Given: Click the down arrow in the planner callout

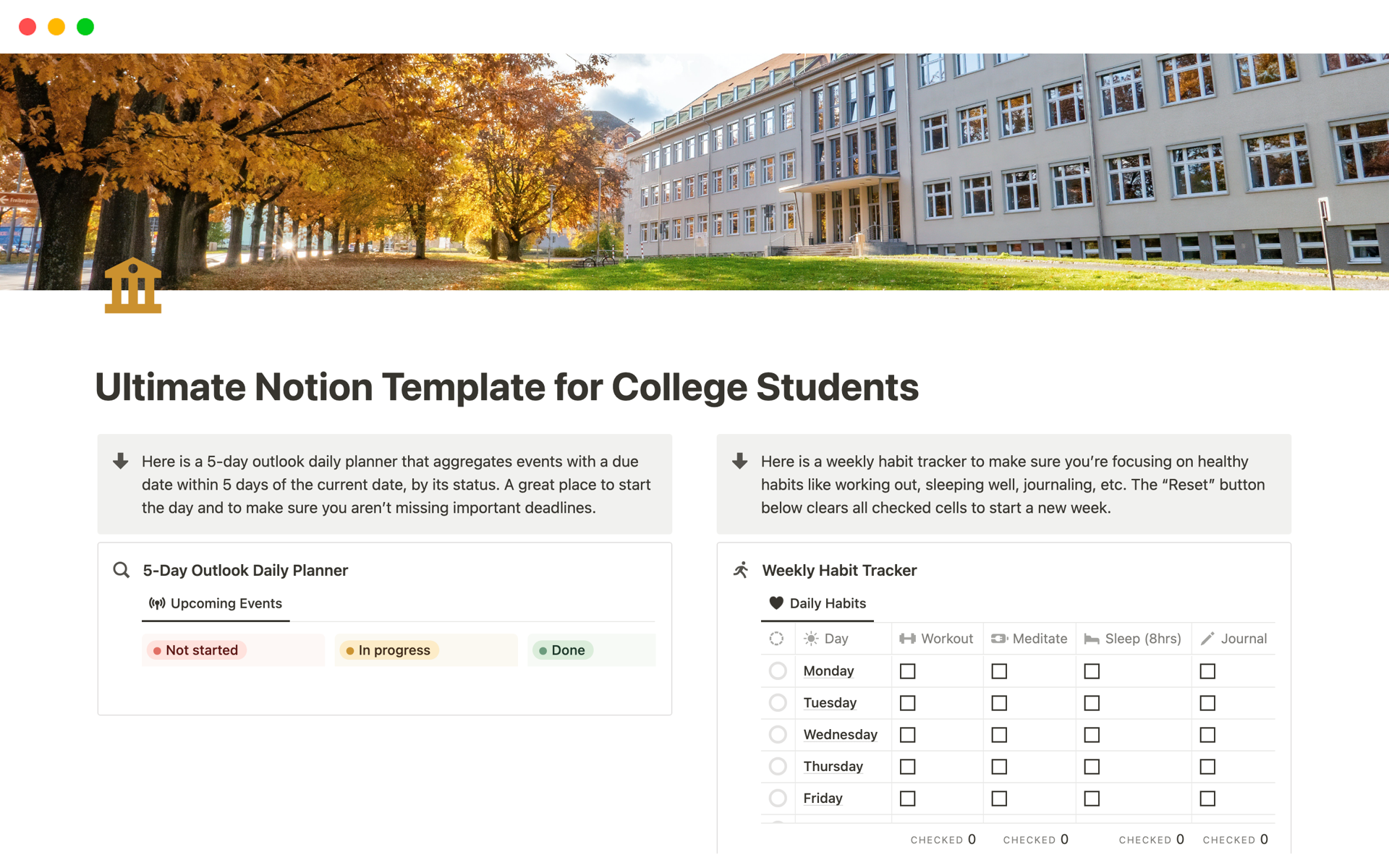Looking at the screenshot, I should (x=121, y=461).
